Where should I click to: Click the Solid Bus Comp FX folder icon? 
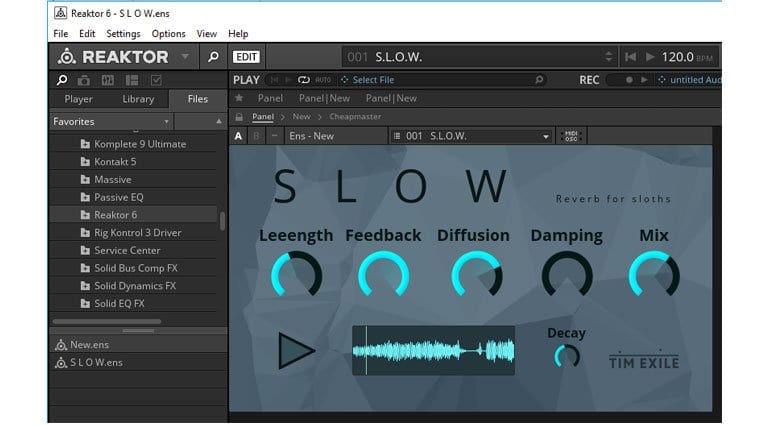(x=85, y=268)
